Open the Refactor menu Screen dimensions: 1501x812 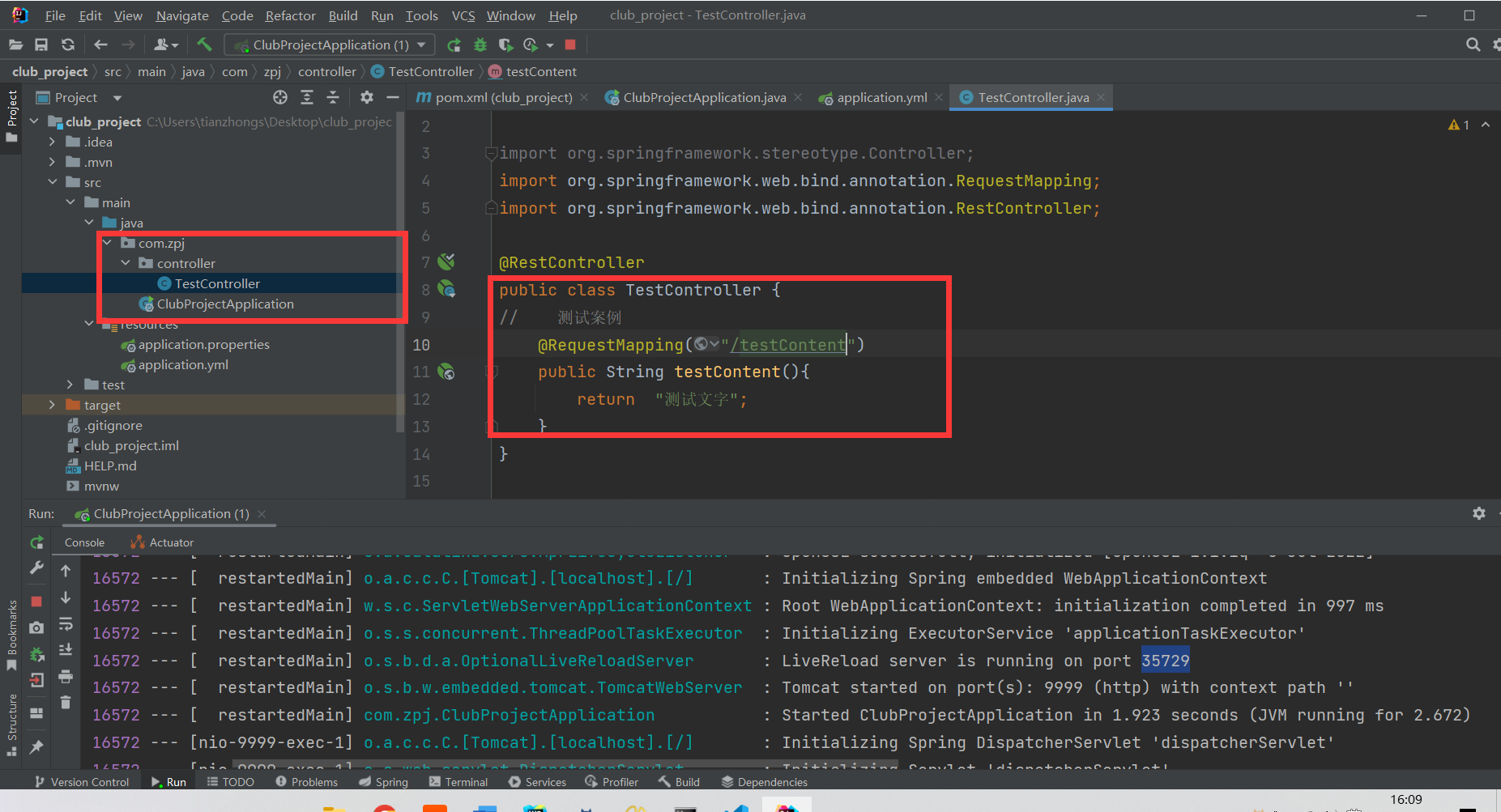[x=290, y=15]
